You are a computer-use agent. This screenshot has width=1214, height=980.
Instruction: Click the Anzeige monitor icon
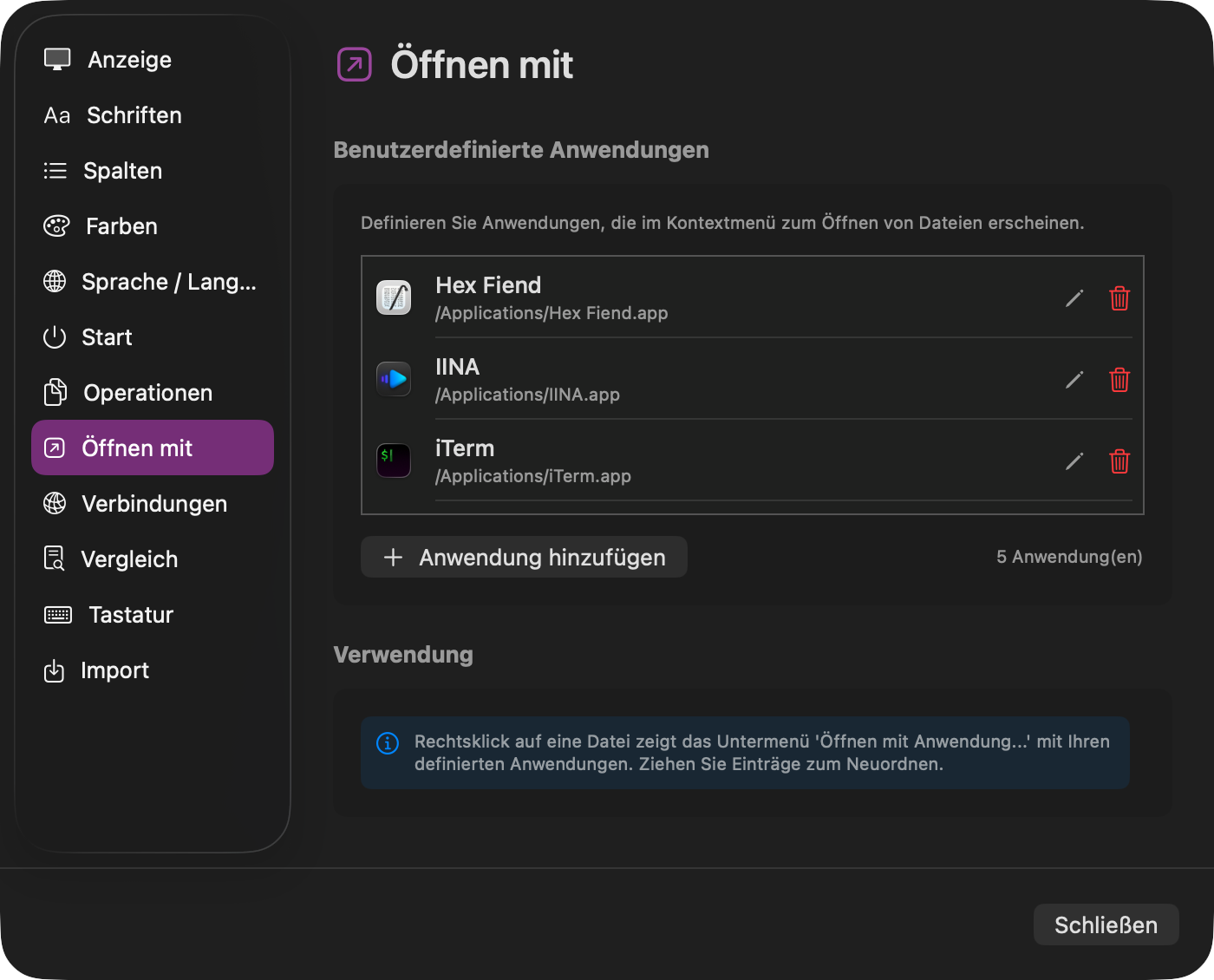coord(56,57)
